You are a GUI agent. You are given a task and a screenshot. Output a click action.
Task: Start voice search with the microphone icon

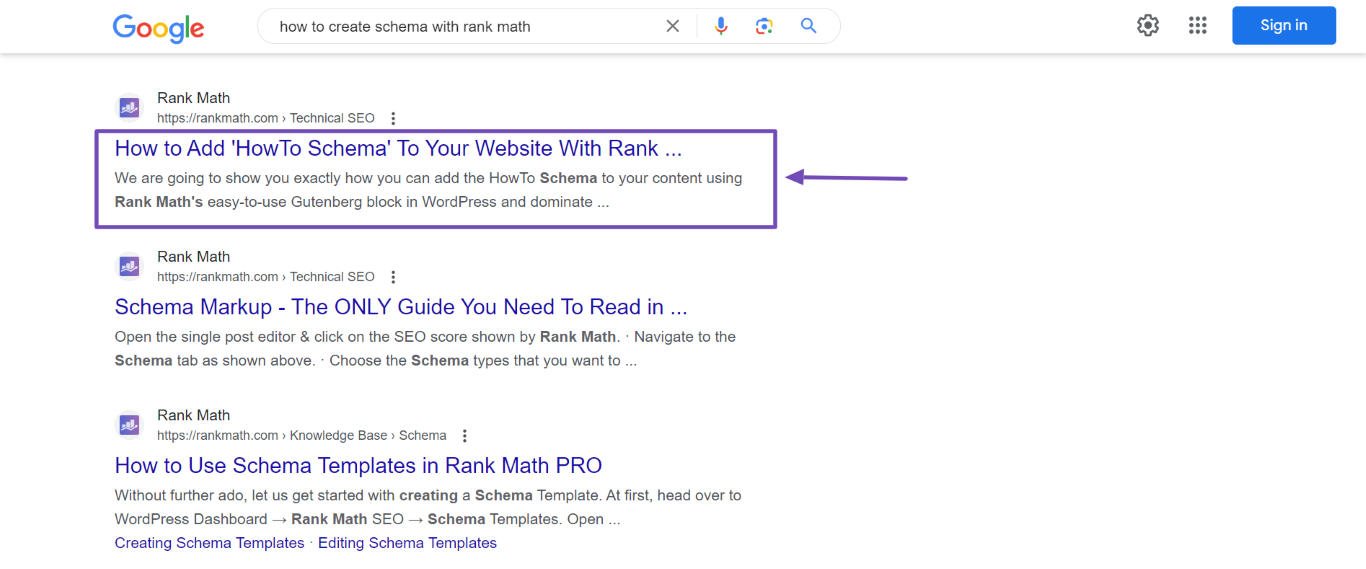click(x=721, y=26)
